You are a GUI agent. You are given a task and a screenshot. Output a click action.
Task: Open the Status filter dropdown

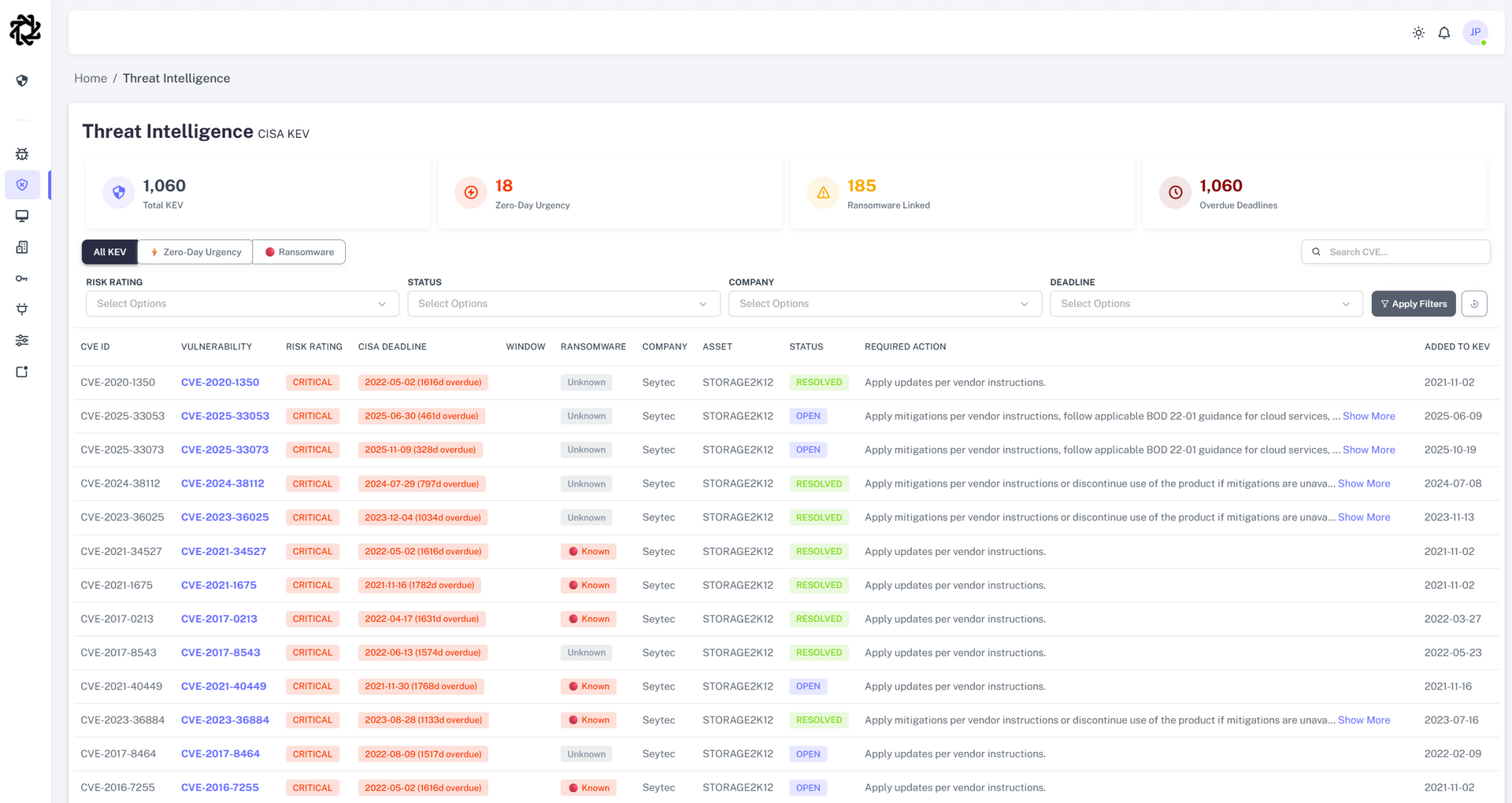[564, 304]
